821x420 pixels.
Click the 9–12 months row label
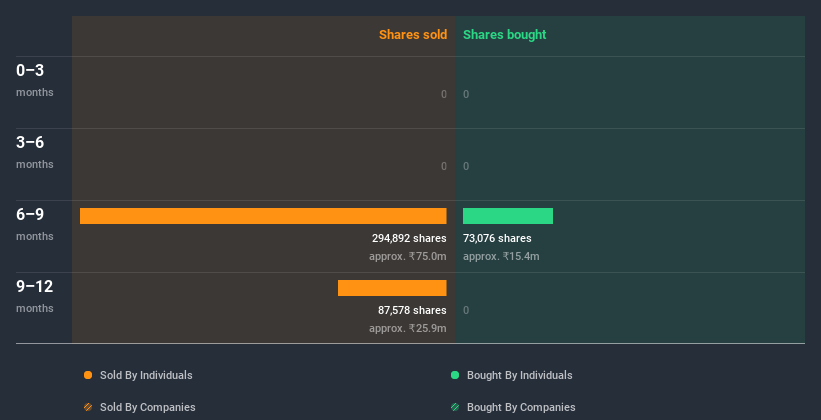pos(35,296)
